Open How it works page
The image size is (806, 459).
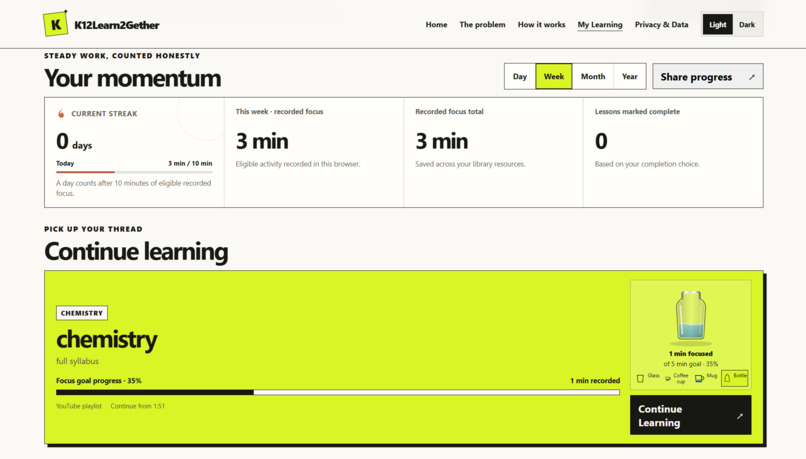541,24
